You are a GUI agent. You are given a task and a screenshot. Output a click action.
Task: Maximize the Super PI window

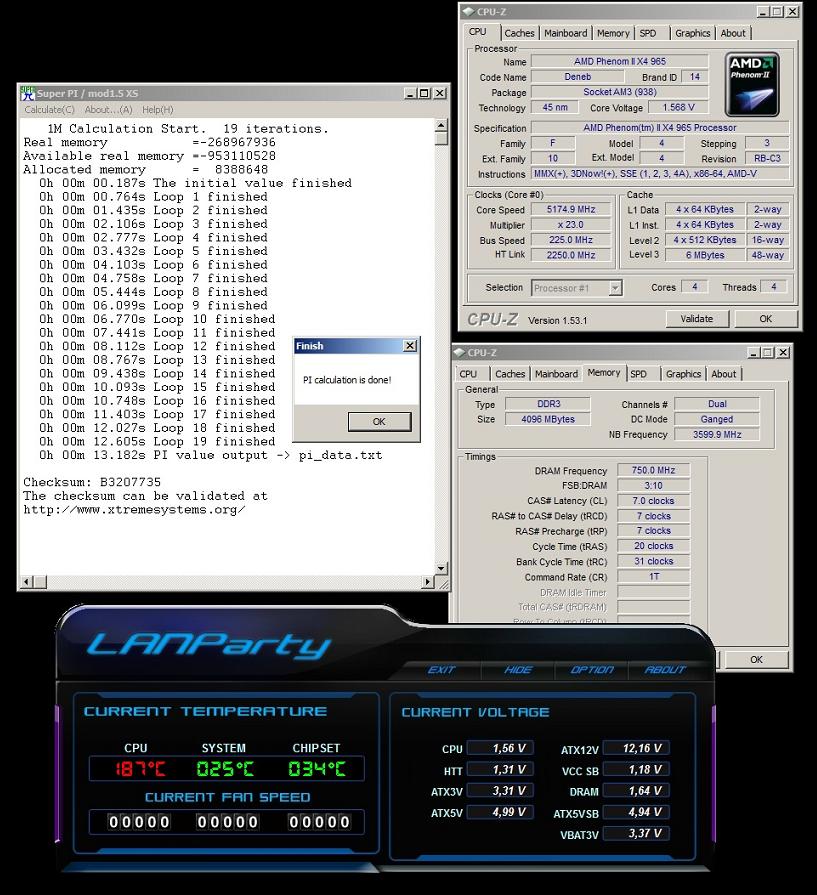click(x=424, y=94)
